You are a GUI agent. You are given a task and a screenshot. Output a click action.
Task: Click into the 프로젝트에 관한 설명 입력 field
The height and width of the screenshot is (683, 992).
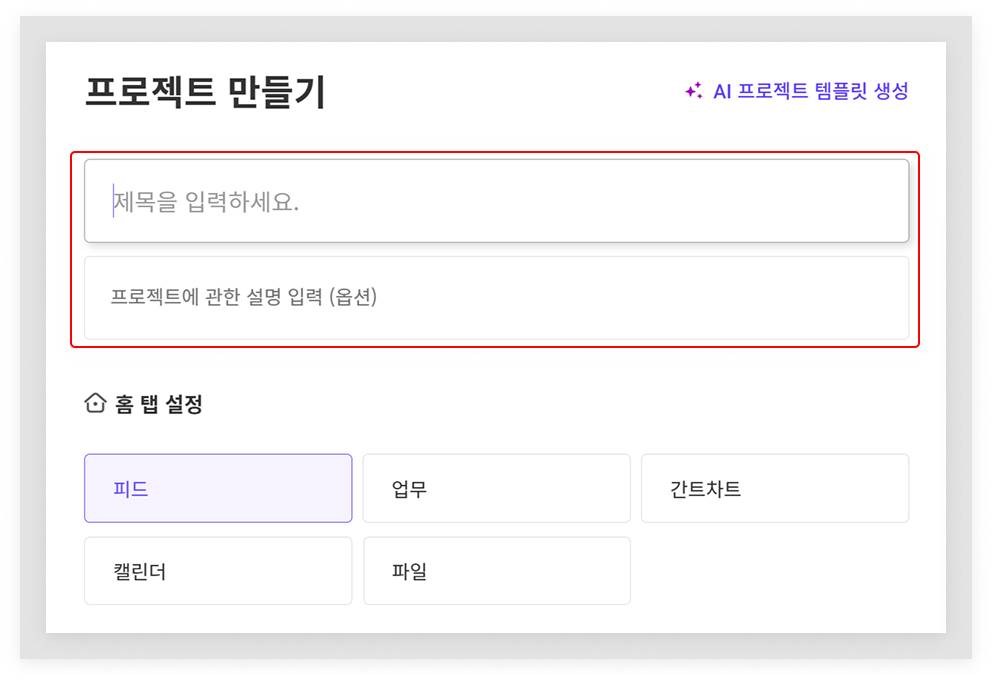pos(497,297)
